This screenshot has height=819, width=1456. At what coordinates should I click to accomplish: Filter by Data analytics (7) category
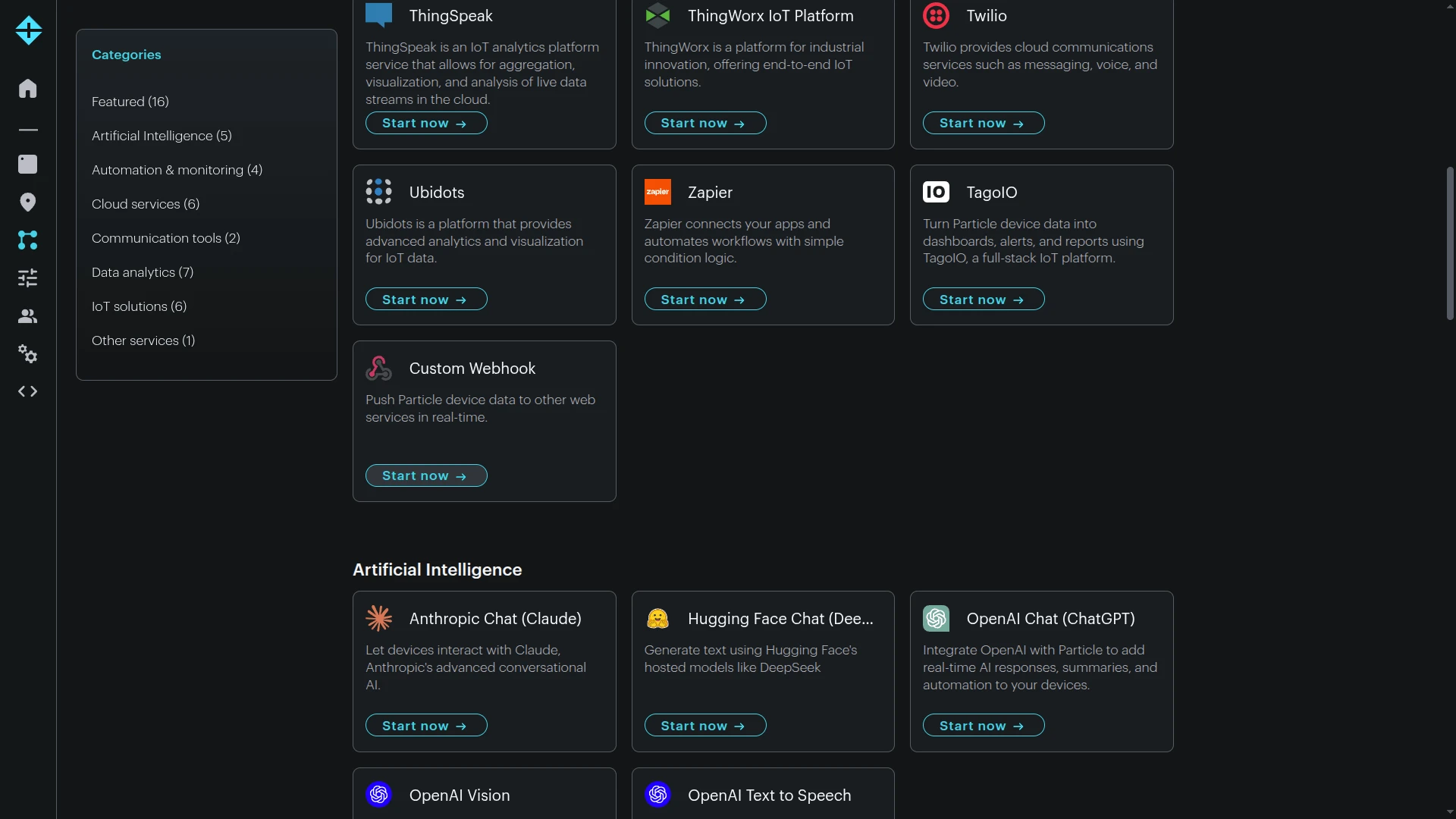(143, 272)
